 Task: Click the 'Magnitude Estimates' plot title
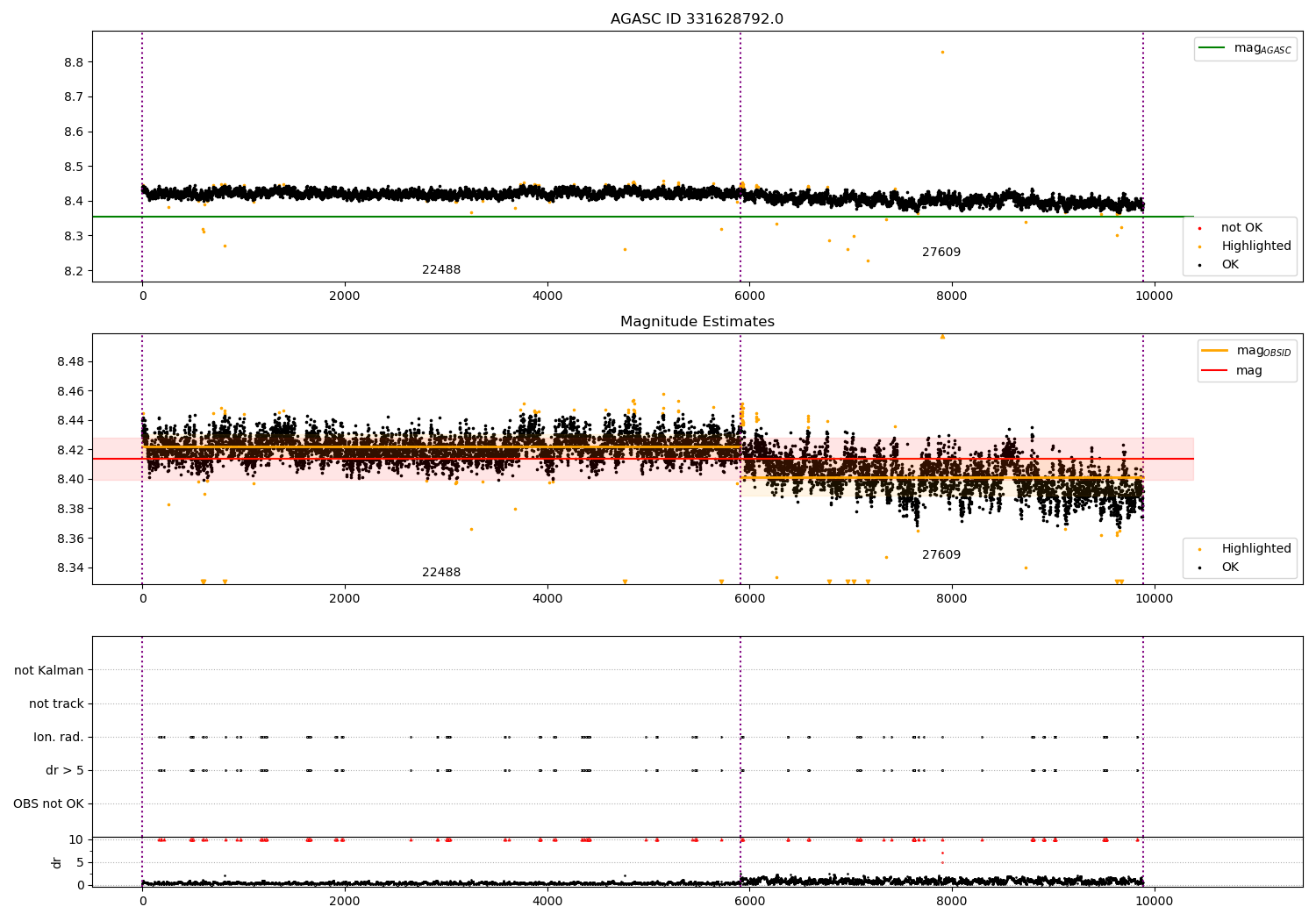point(697,322)
